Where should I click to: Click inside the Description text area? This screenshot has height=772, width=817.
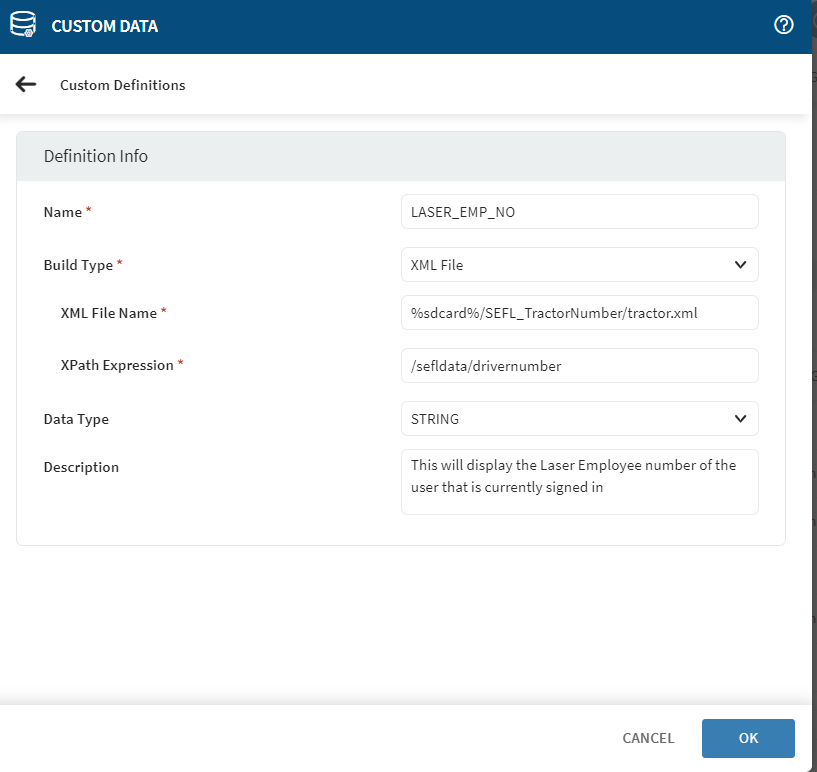click(x=579, y=481)
